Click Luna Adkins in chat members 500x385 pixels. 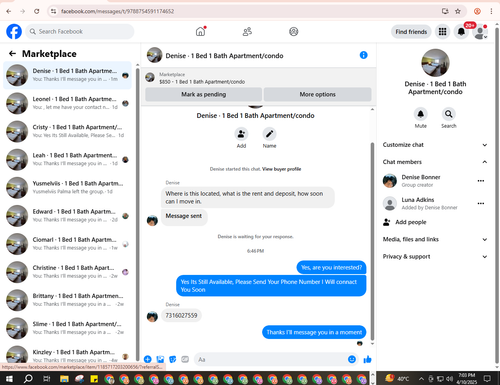coord(418,200)
